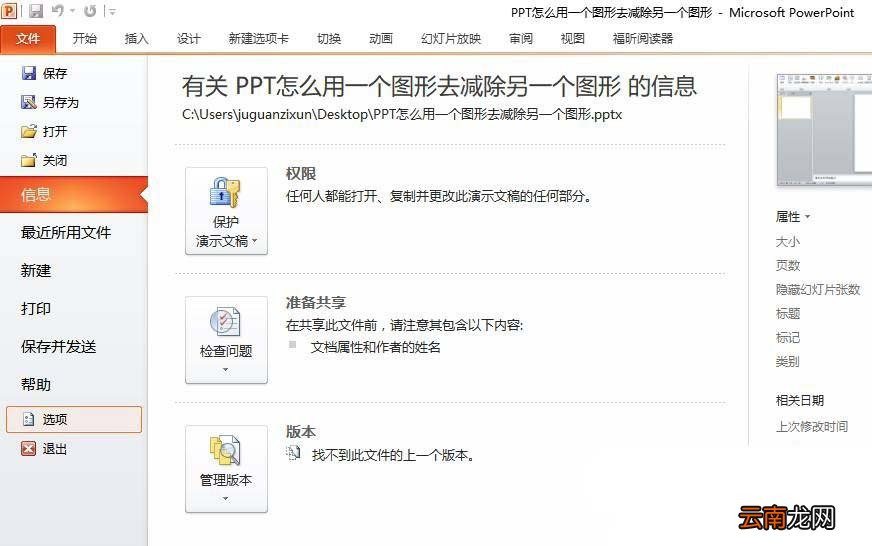The image size is (872, 546).
Task: Click the document icon beside 找不到此文件的上一个版本
Action: [293, 454]
